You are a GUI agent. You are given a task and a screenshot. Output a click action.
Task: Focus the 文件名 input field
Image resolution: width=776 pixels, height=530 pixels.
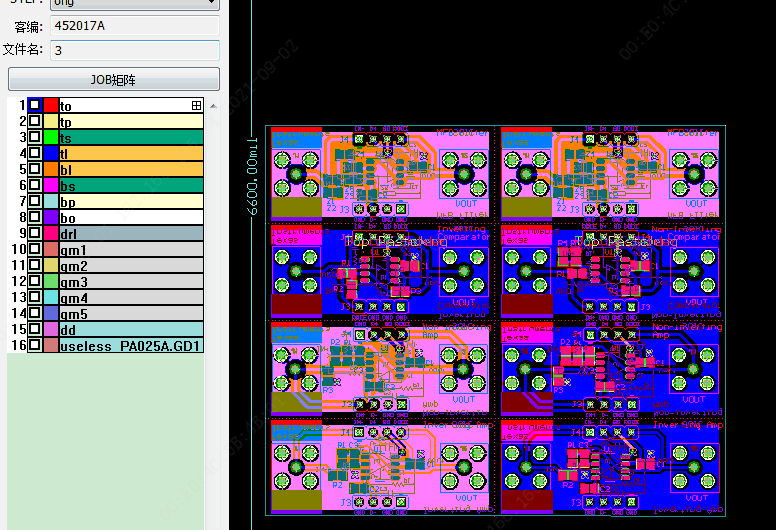[134, 50]
